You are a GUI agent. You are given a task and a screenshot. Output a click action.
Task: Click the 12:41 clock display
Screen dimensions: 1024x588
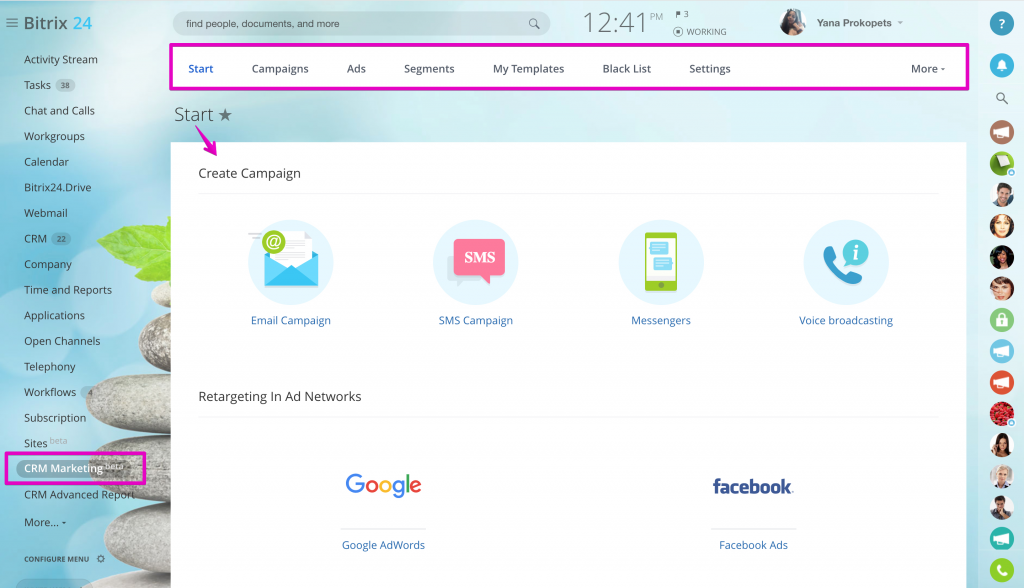point(614,24)
